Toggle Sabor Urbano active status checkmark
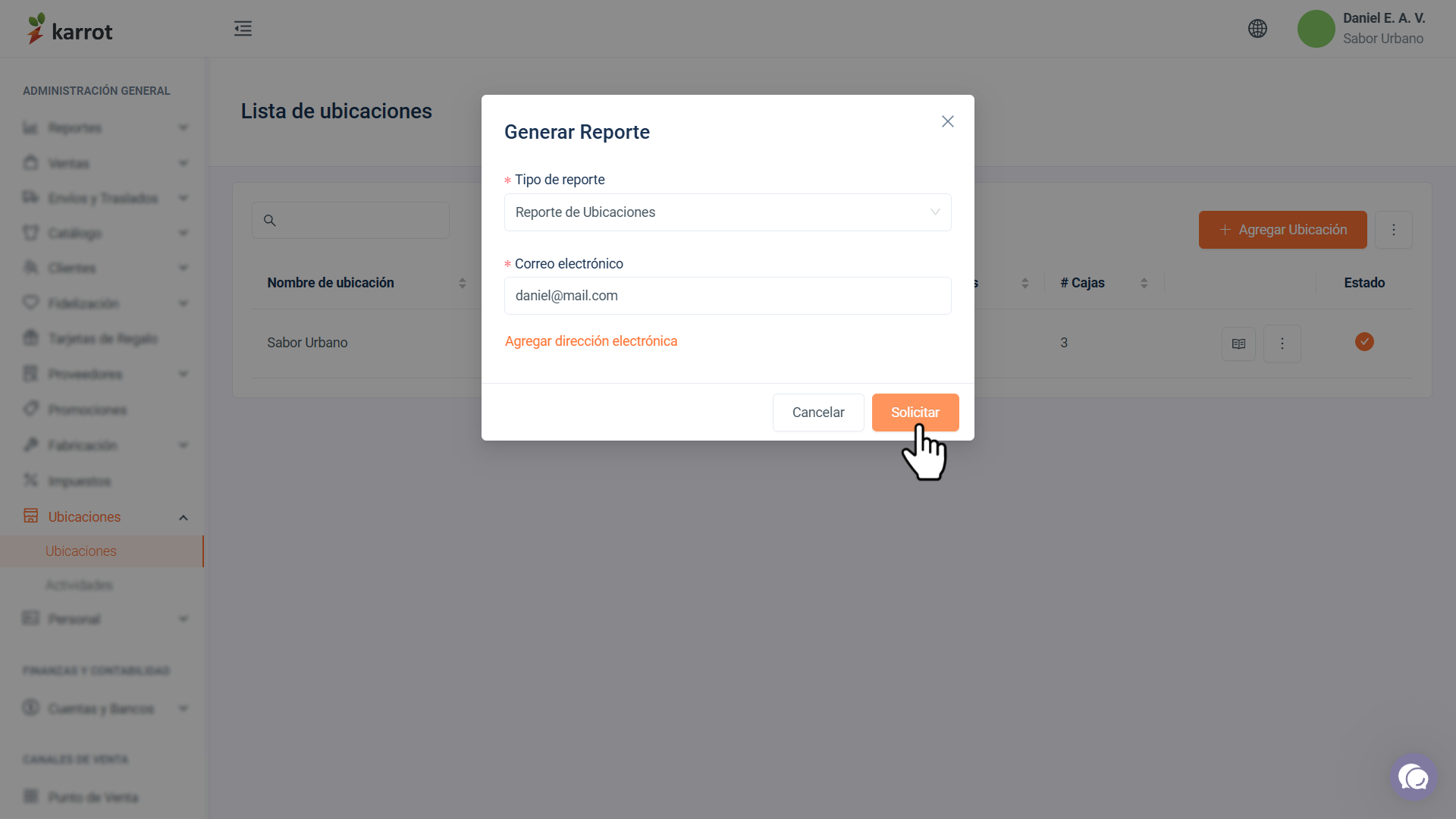This screenshot has width=1456, height=819. [x=1364, y=342]
